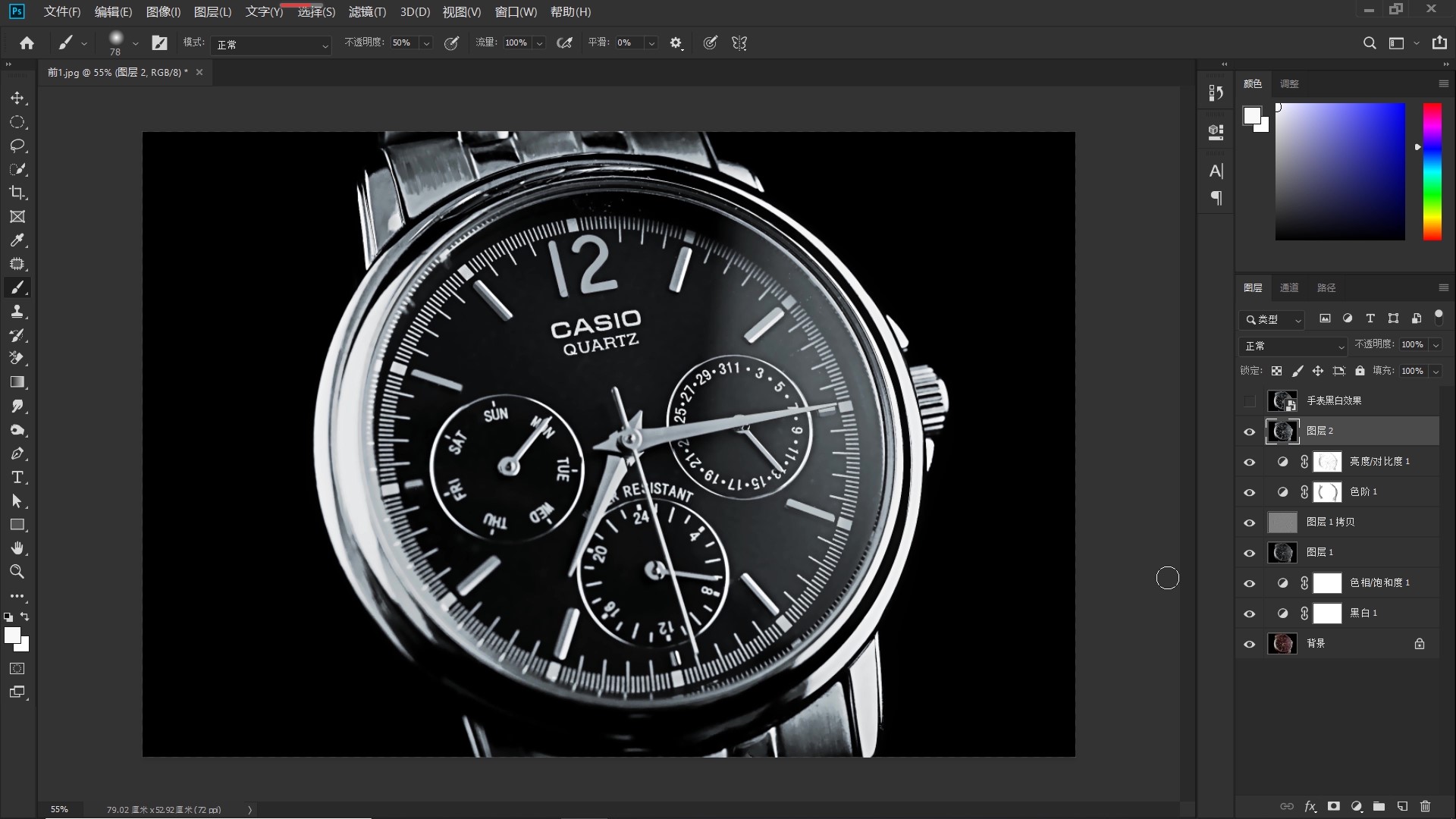The height and width of the screenshot is (819, 1456).
Task: Open brush settings gear icon
Action: tap(676, 43)
